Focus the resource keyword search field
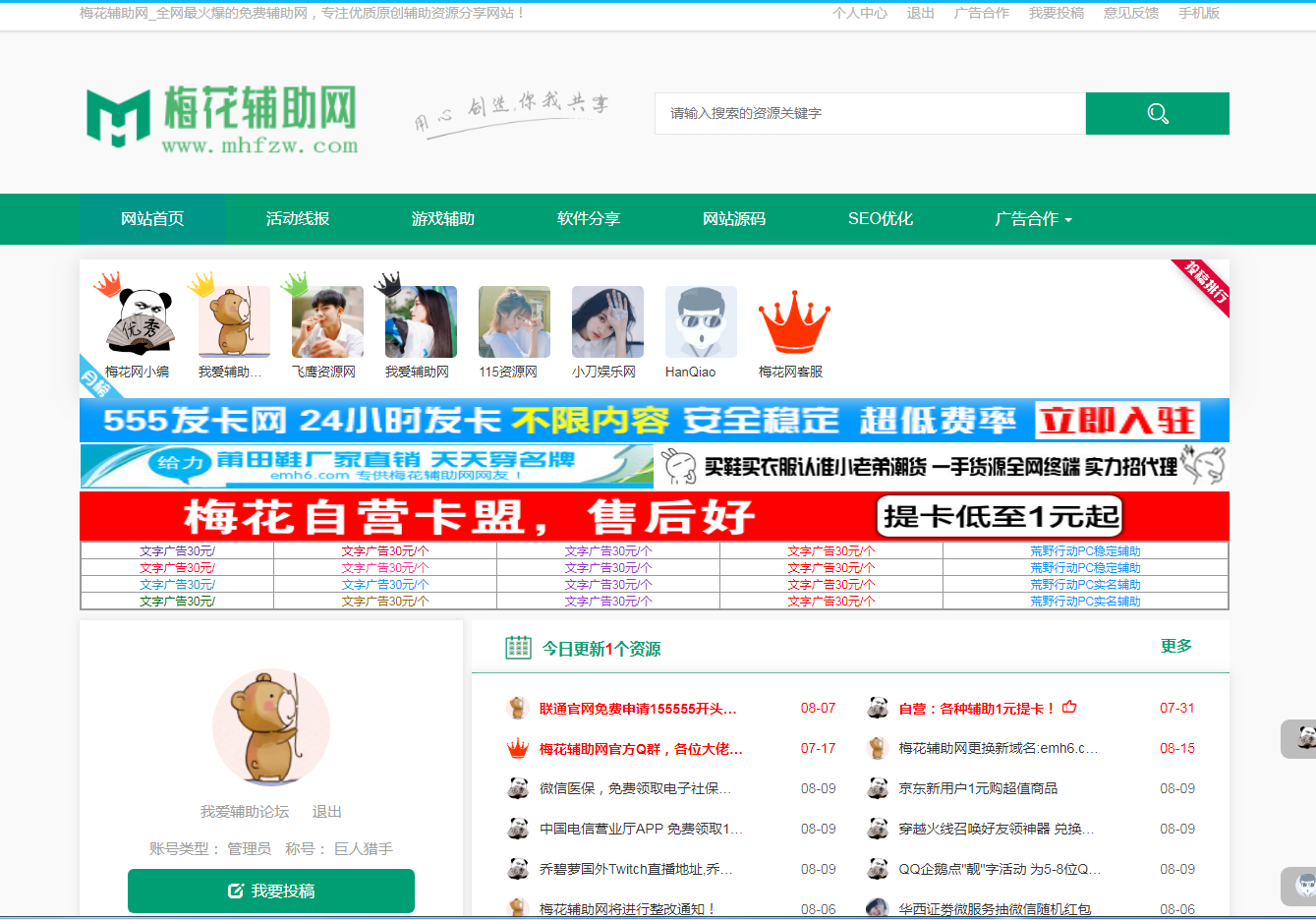Image resolution: width=1316 pixels, height=920 pixels. click(871, 113)
